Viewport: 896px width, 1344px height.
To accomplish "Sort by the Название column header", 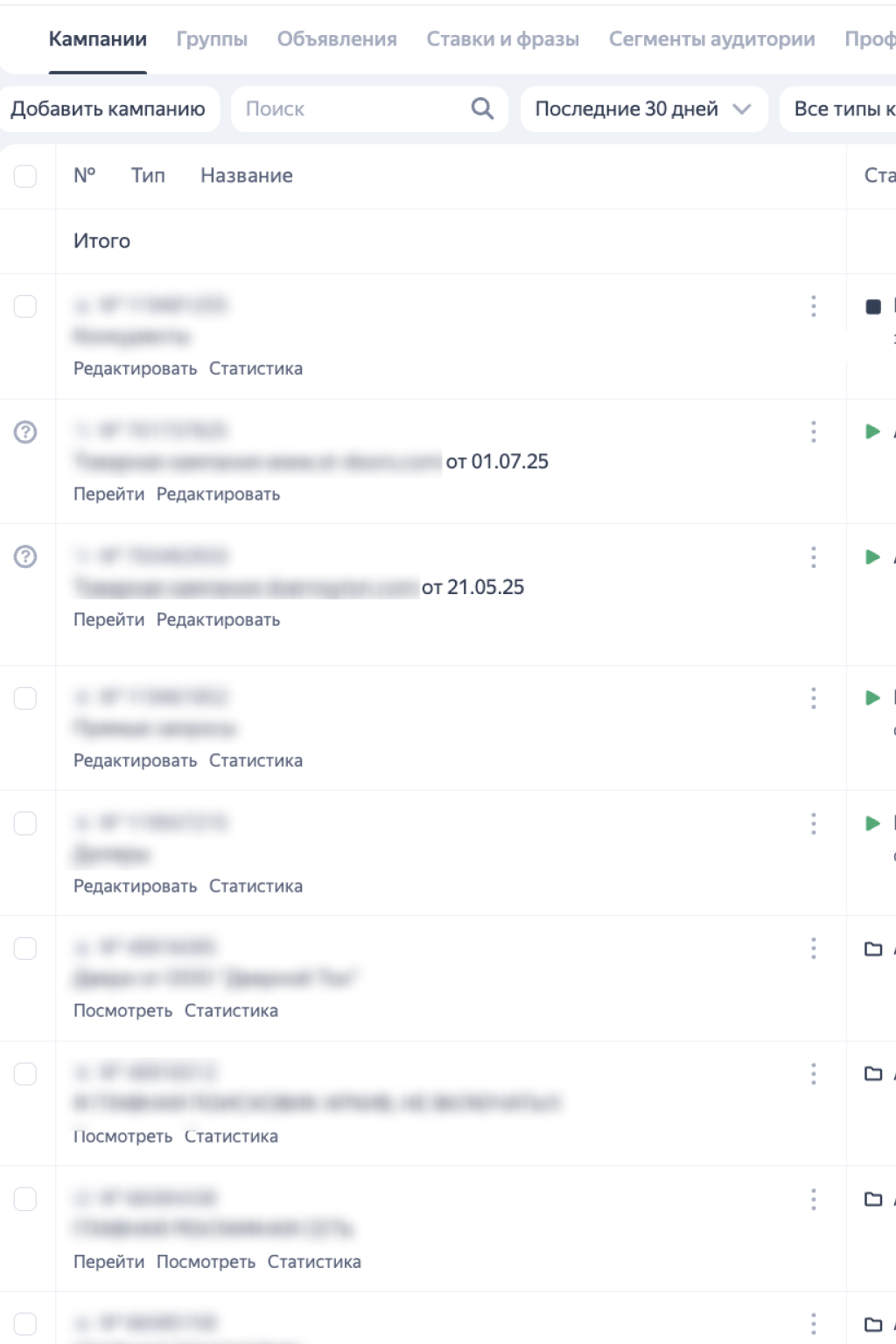I will point(247,176).
